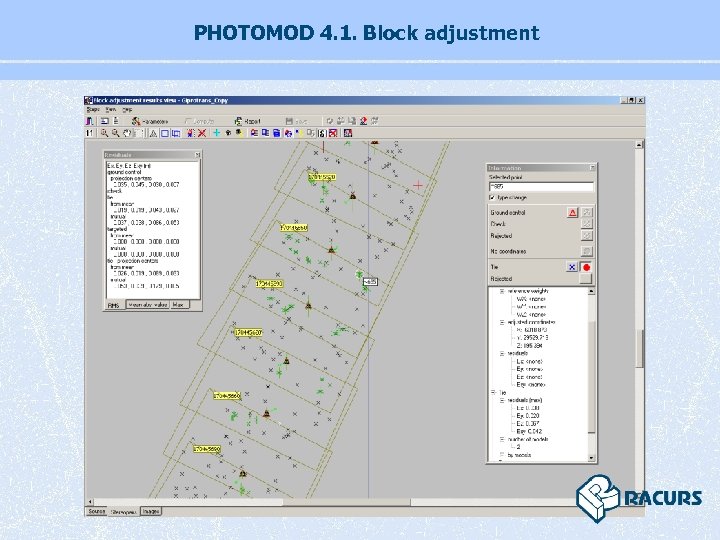720x540 pixels.
Task: Collapse the number of models node
Action: tap(502, 439)
